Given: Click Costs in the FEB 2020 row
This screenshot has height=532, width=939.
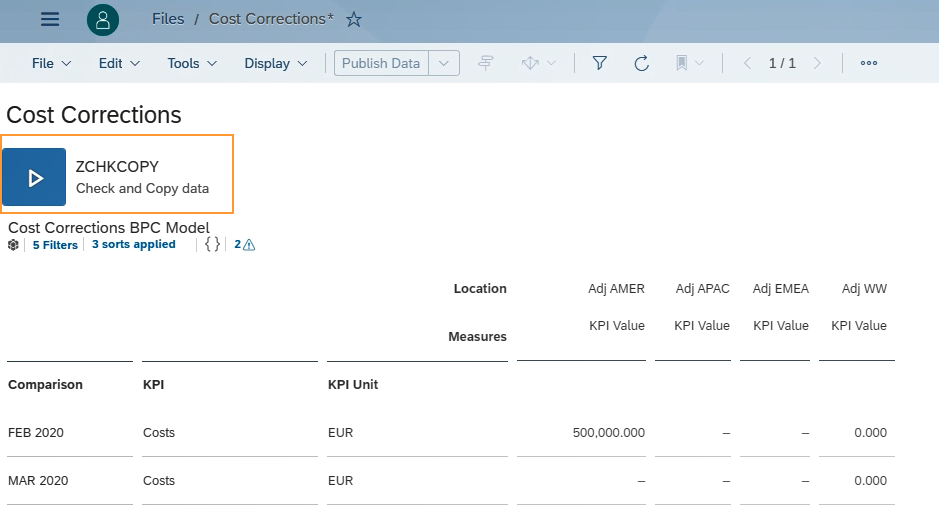Looking at the screenshot, I should (159, 433).
